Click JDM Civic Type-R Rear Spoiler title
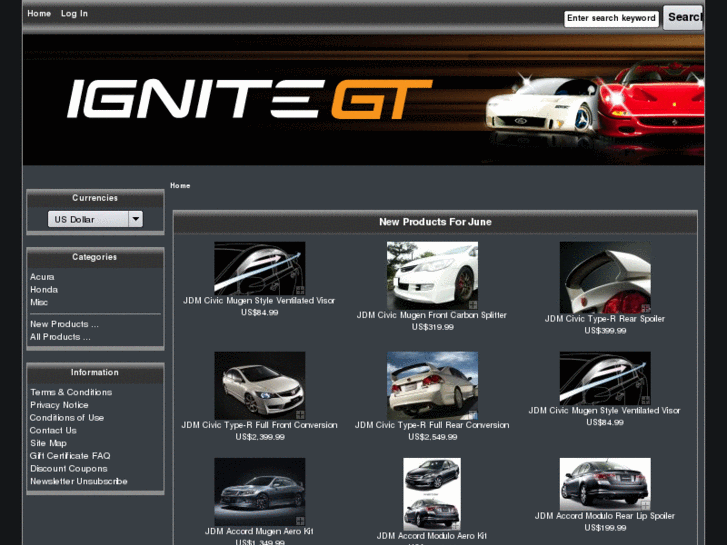Screen dimensions: 727x545 click(x=605, y=319)
